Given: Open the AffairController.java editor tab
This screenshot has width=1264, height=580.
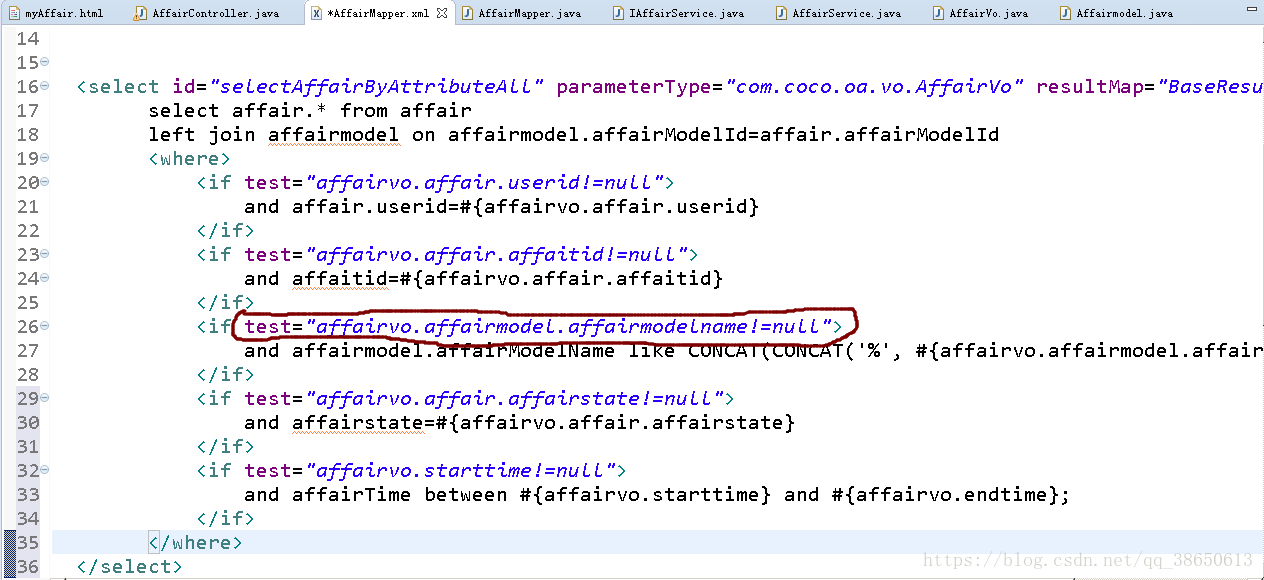Looking at the screenshot, I should click(207, 13).
